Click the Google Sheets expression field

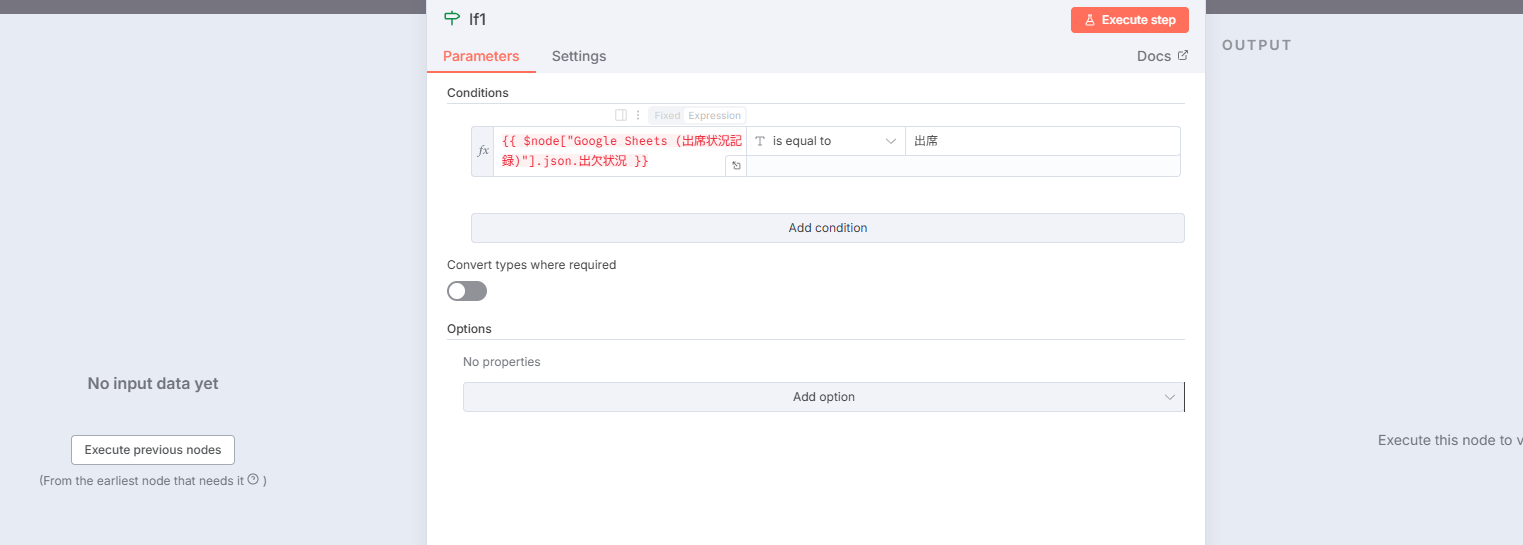pos(610,150)
